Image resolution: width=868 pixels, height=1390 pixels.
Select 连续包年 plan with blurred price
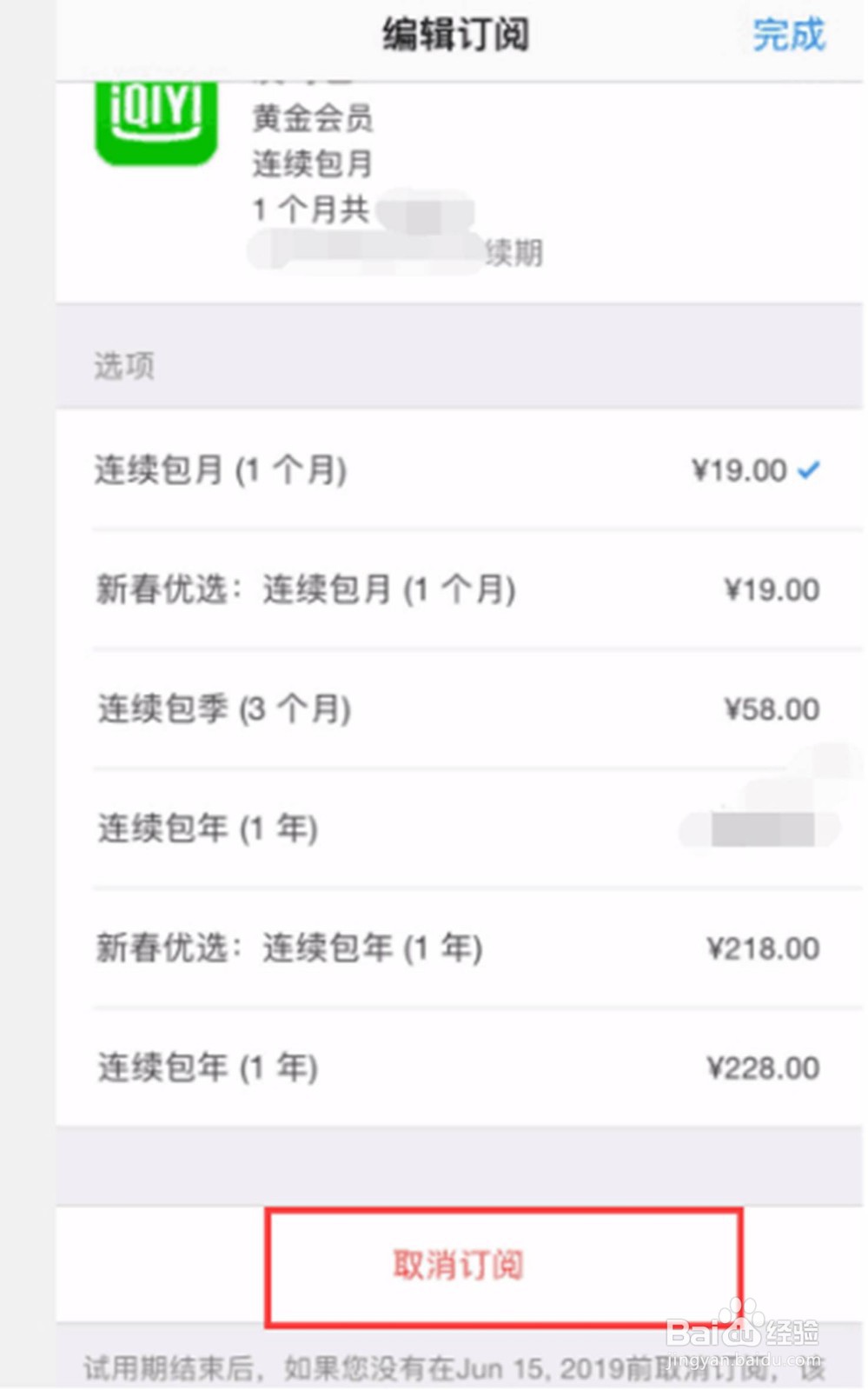(208, 828)
